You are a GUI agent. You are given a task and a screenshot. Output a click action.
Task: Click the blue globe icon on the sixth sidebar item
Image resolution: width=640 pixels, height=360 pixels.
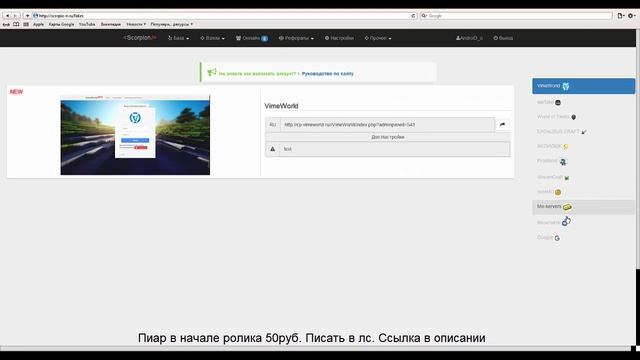click(563, 162)
